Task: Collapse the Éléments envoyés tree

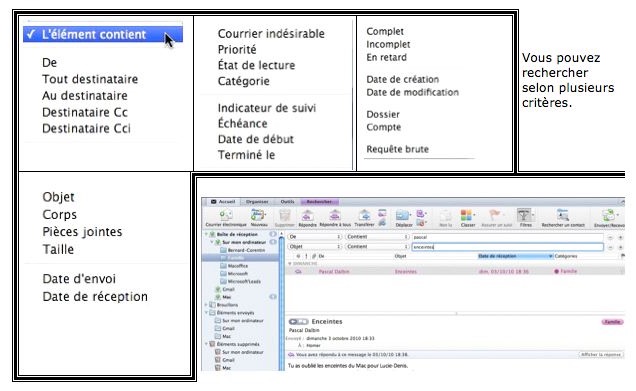Action: (x=206, y=313)
